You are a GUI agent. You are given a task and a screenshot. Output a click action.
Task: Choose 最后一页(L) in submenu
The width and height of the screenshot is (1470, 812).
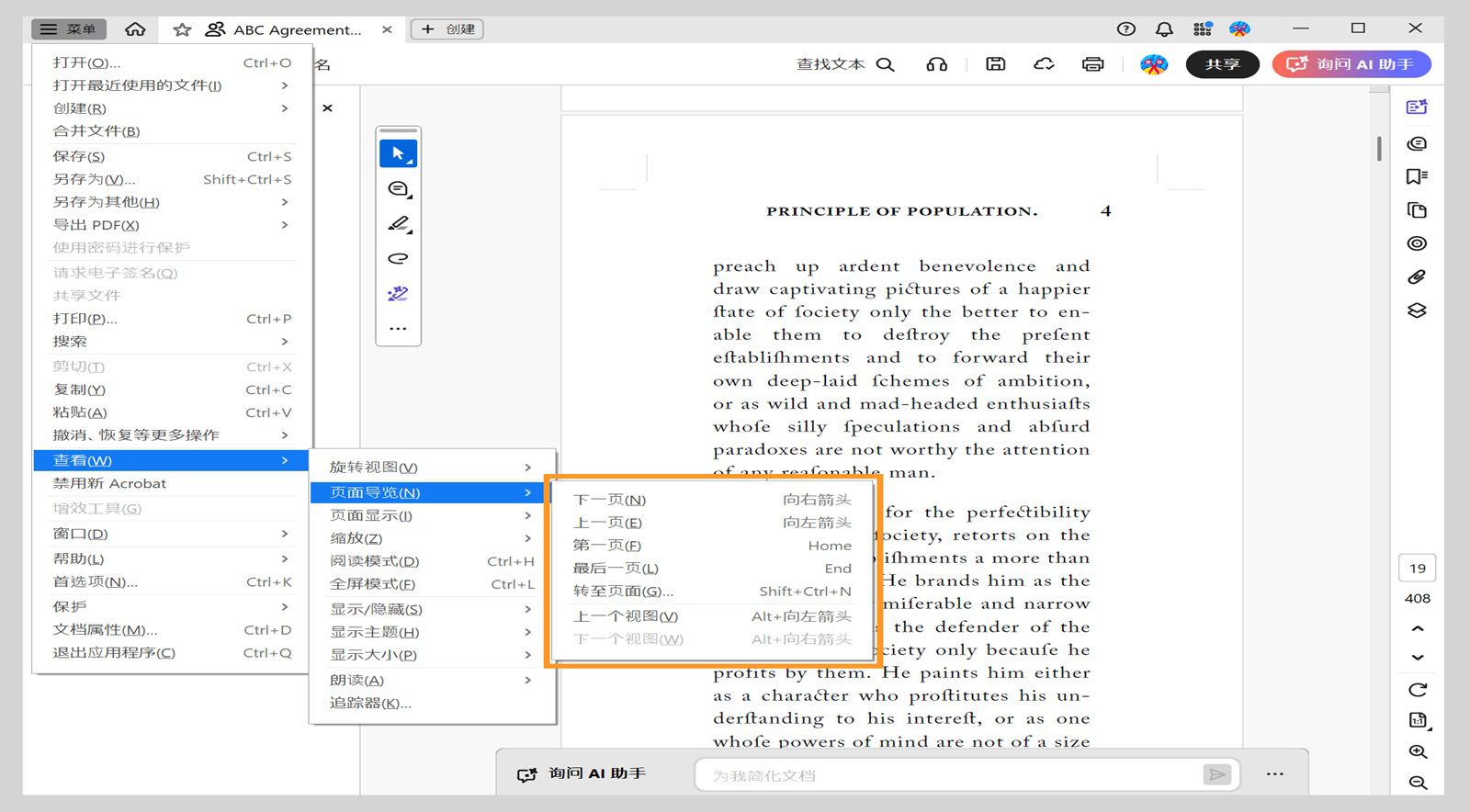coord(712,569)
